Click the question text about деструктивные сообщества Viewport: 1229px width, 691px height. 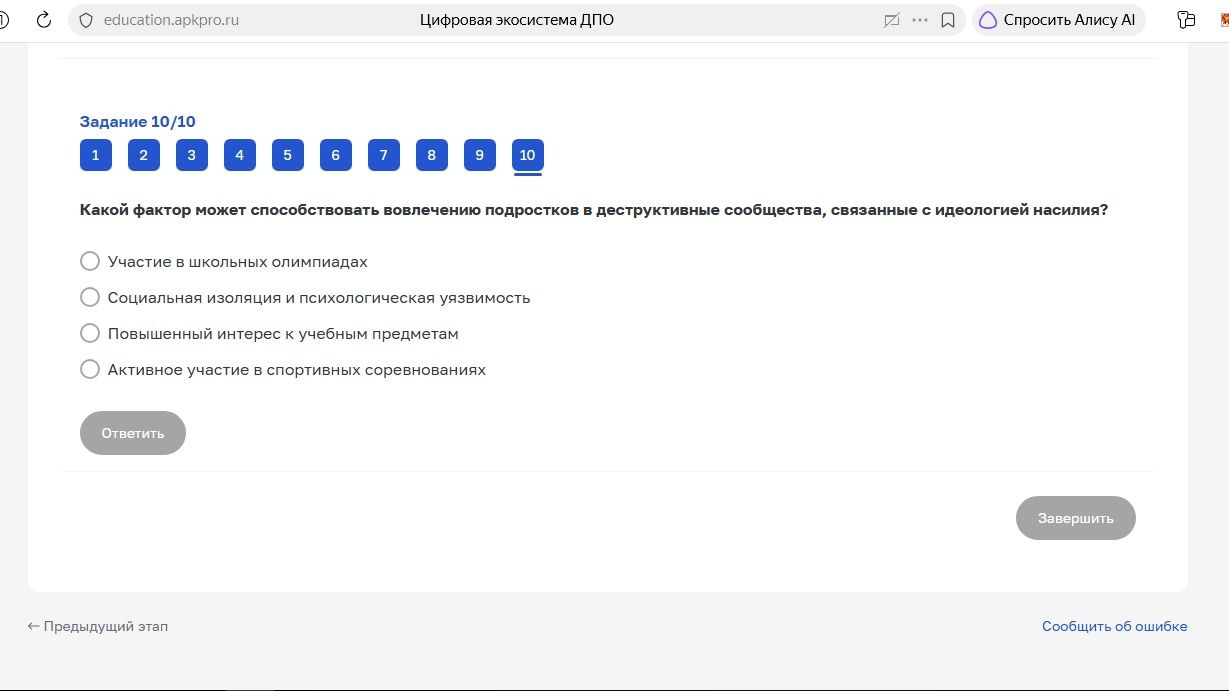pos(594,211)
